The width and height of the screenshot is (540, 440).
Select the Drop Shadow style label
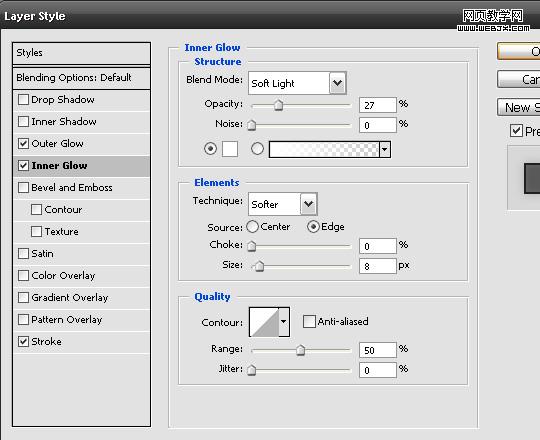click(x=63, y=99)
